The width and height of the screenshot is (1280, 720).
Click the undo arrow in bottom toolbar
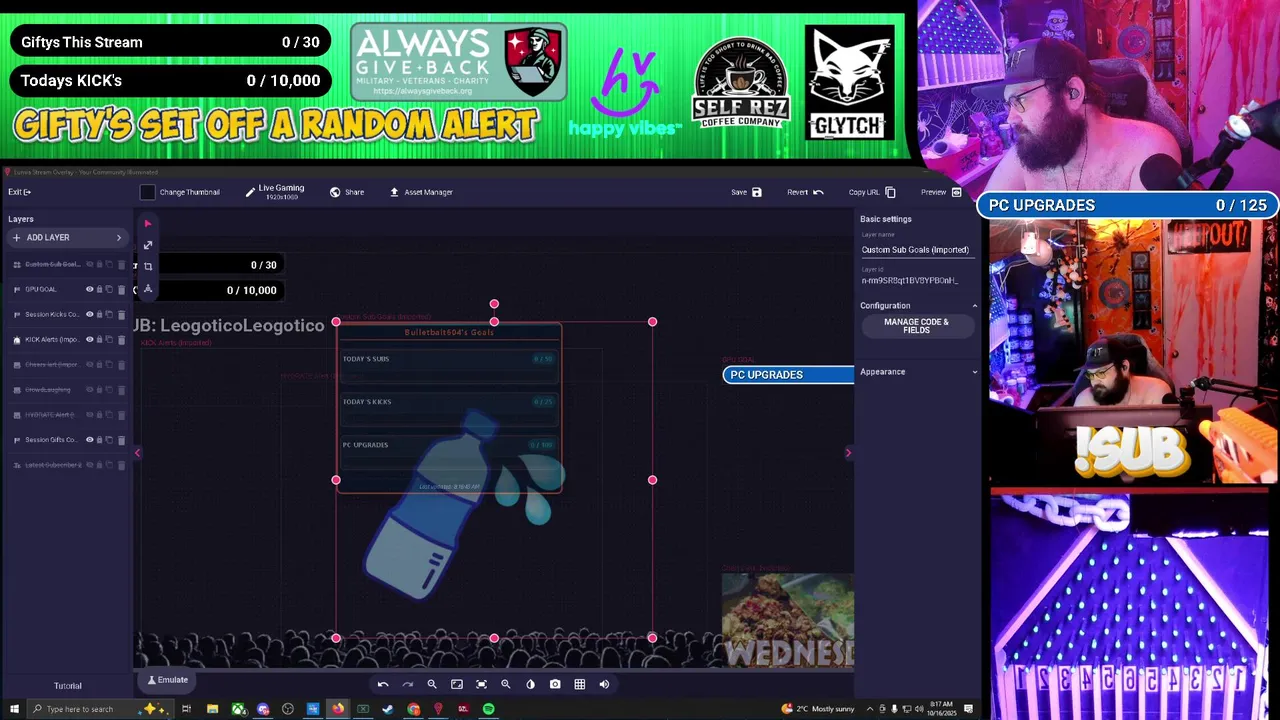click(x=383, y=684)
